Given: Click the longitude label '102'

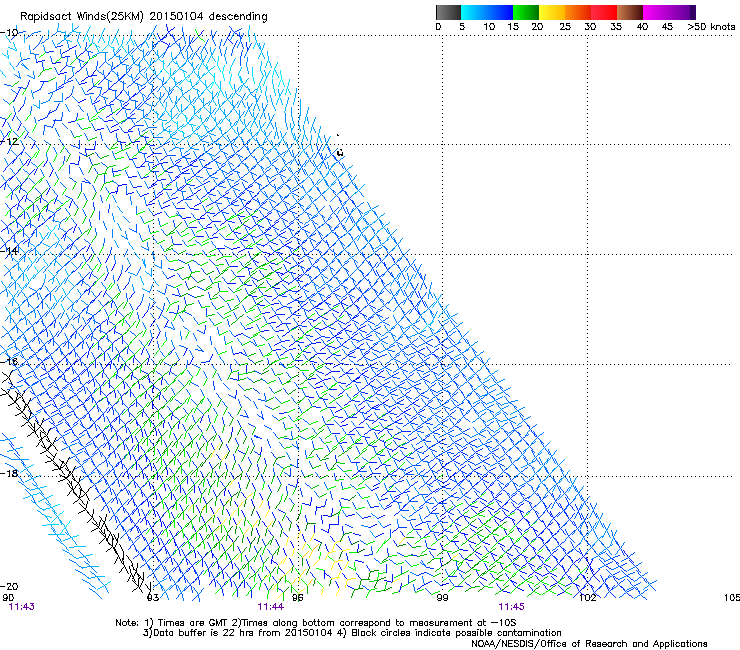Looking at the screenshot, I should pos(588,598).
